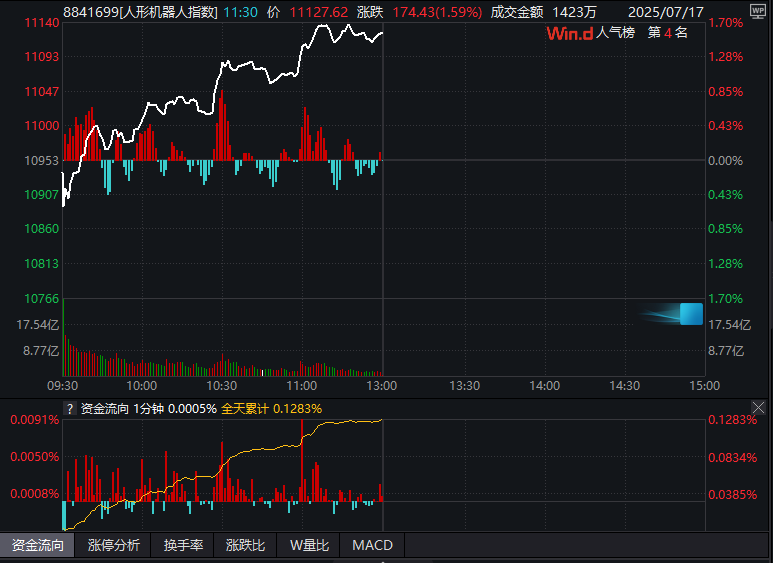Click the 成交金额 label in header
This screenshot has width=773, height=563.
516,12
